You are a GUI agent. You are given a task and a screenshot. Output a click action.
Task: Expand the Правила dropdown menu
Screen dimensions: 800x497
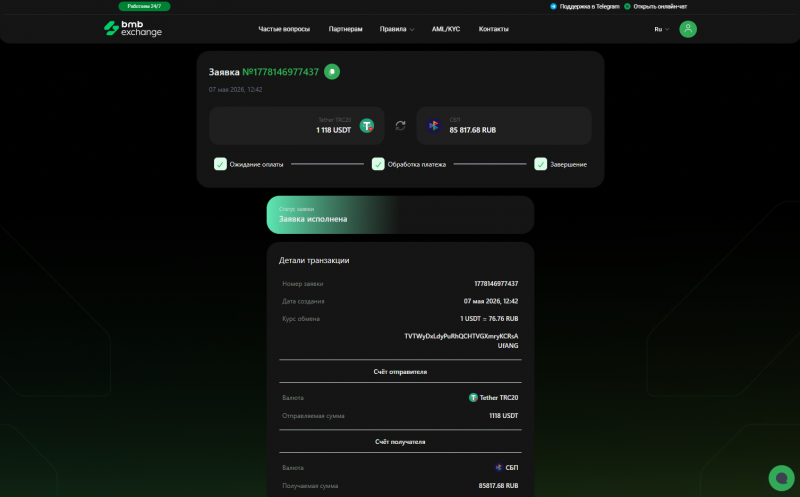(397, 29)
